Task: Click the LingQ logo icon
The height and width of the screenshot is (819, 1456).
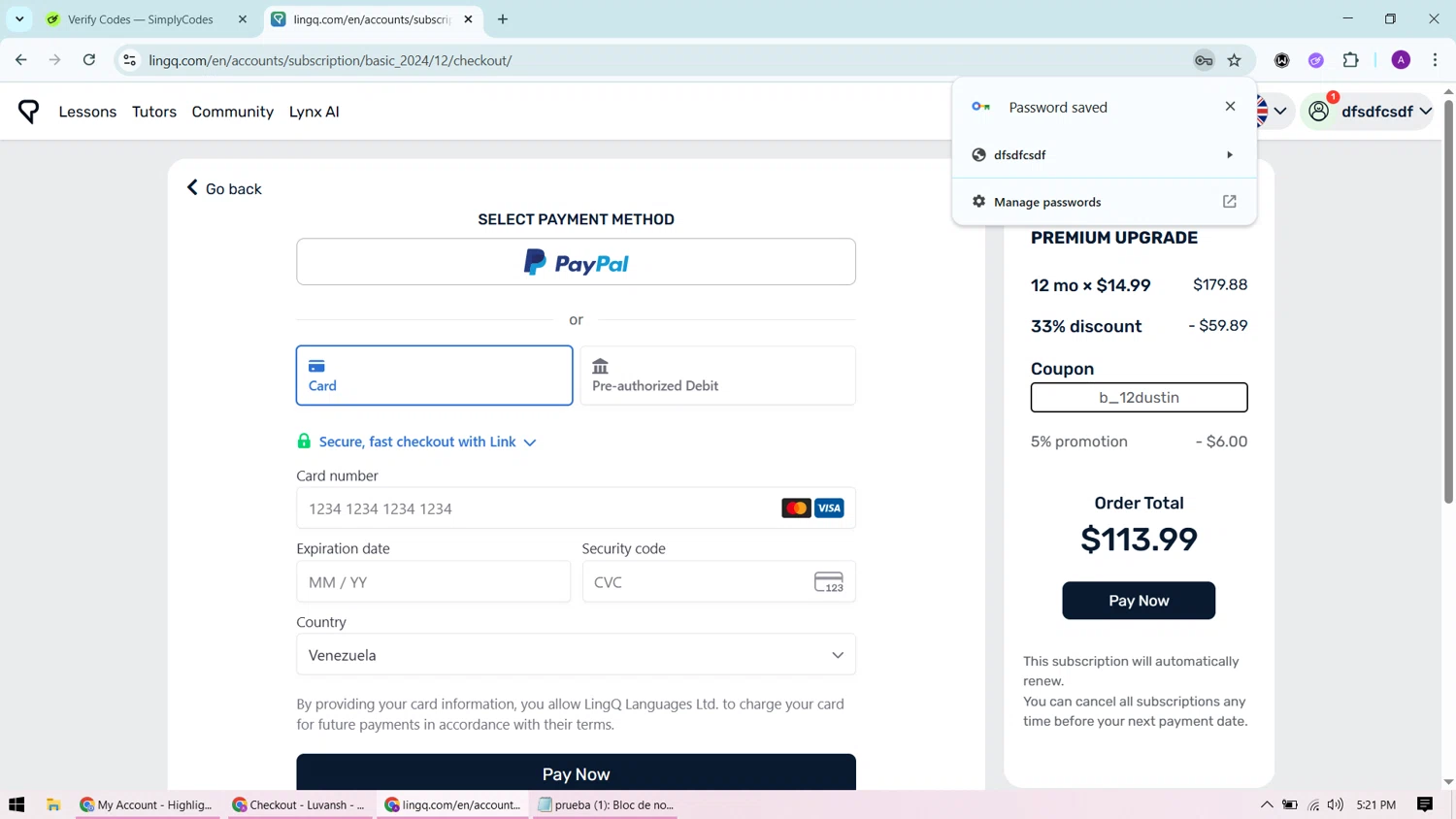Action: click(28, 112)
